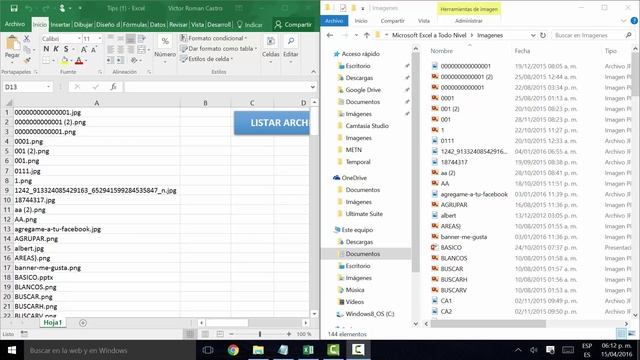Decrease font size with small A icon
Screen dimensions: 640x360
pyautogui.click(x=94, y=49)
